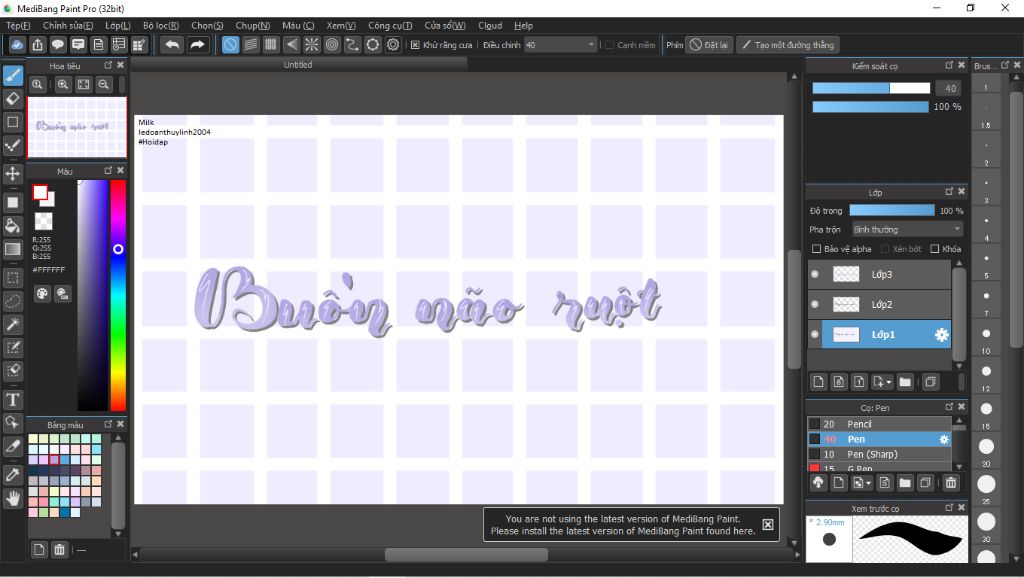Image resolution: width=1024 pixels, height=578 pixels.
Task: Open the add layer dropdown arrow
Action: point(888,382)
